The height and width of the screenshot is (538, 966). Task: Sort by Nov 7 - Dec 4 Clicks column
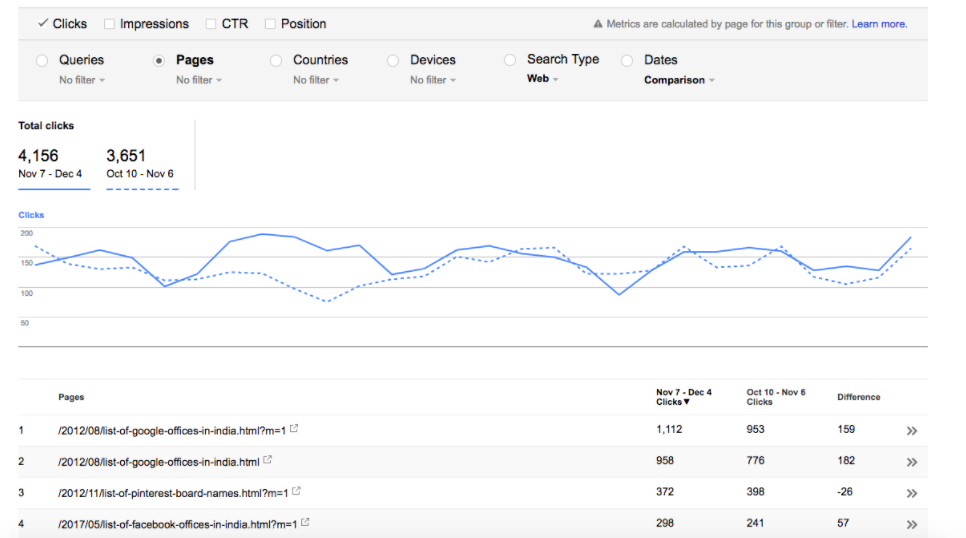[683, 397]
